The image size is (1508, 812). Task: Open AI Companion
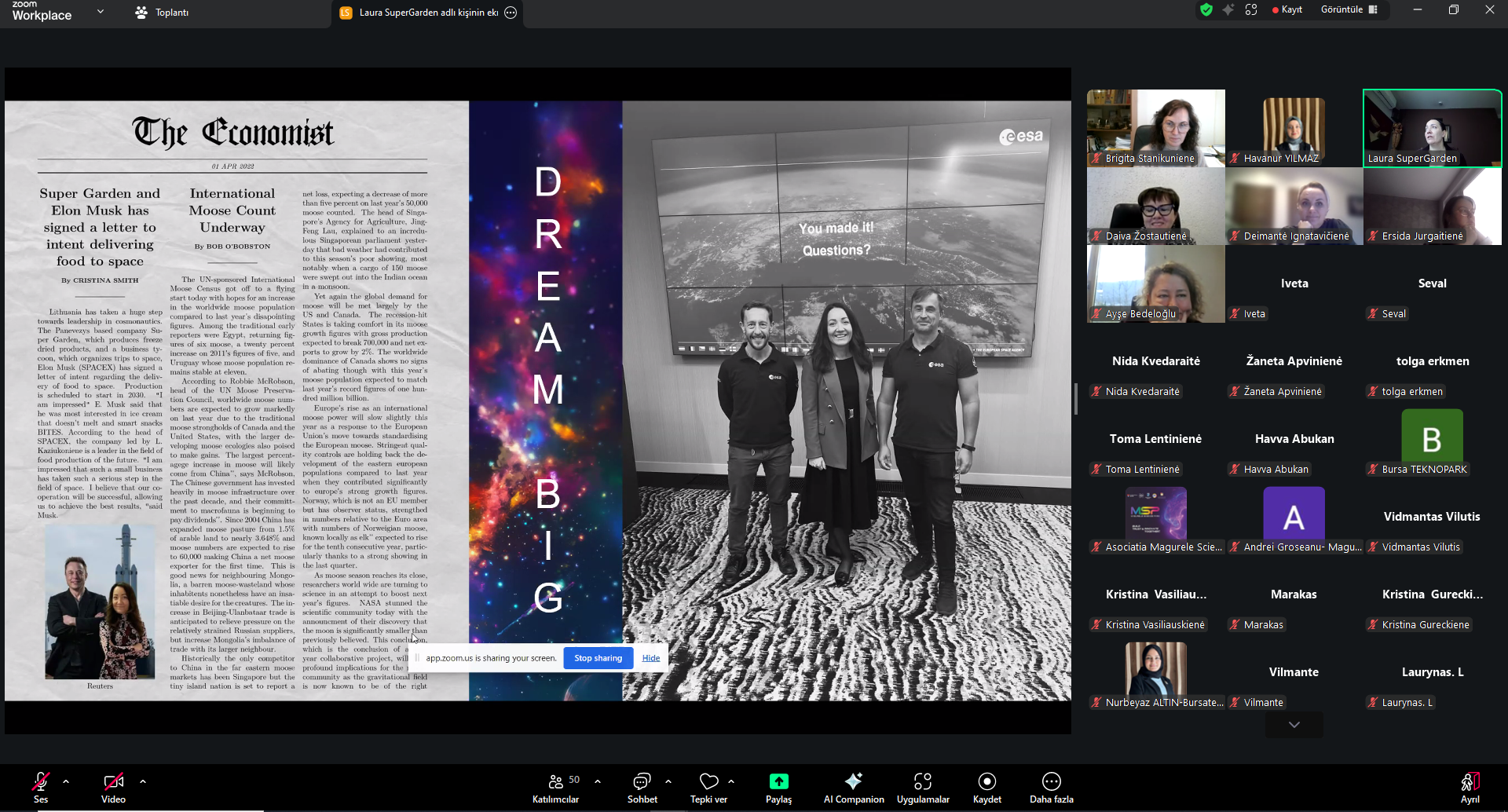point(853,788)
